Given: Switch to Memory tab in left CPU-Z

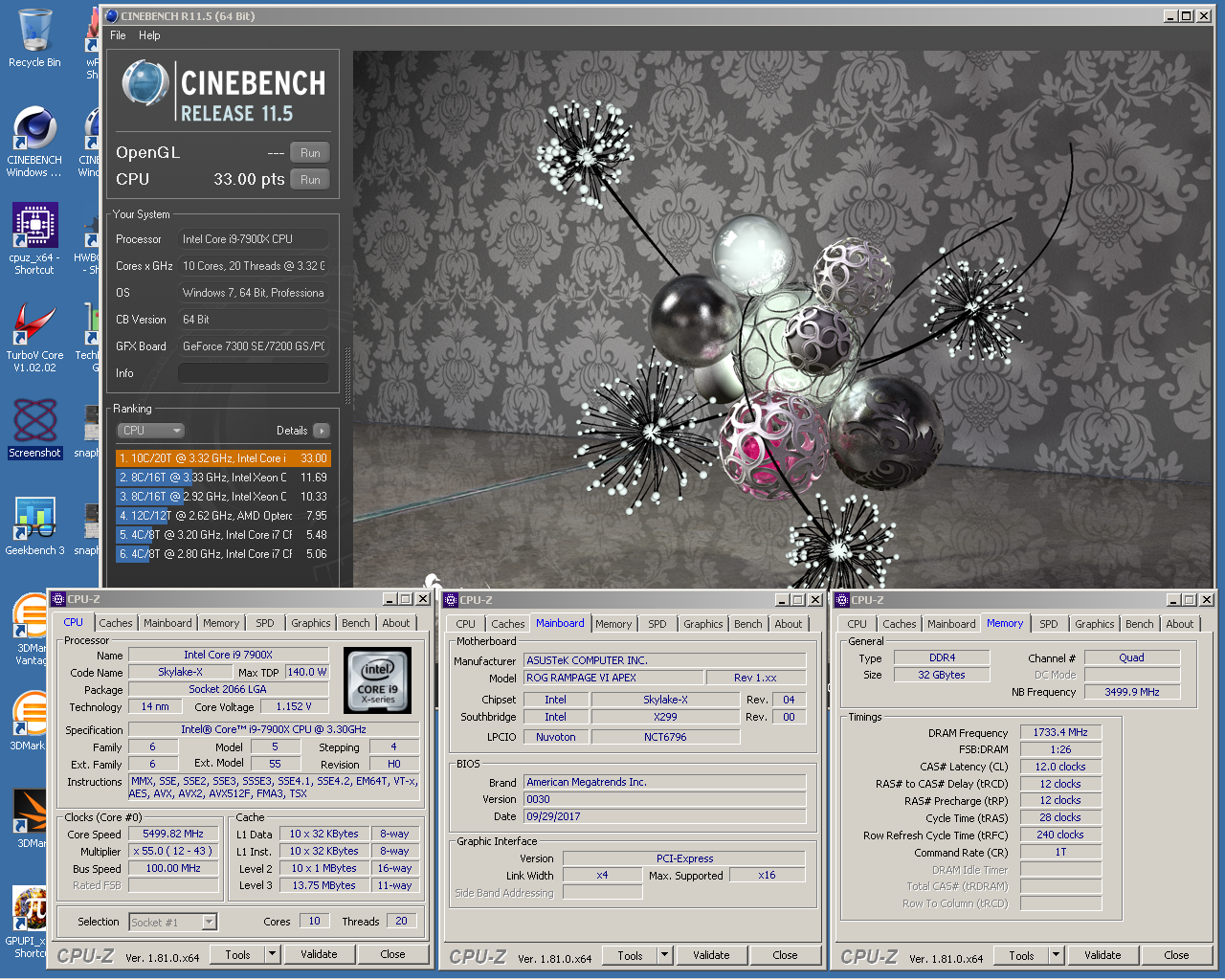Looking at the screenshot, I should coord(221,623).
